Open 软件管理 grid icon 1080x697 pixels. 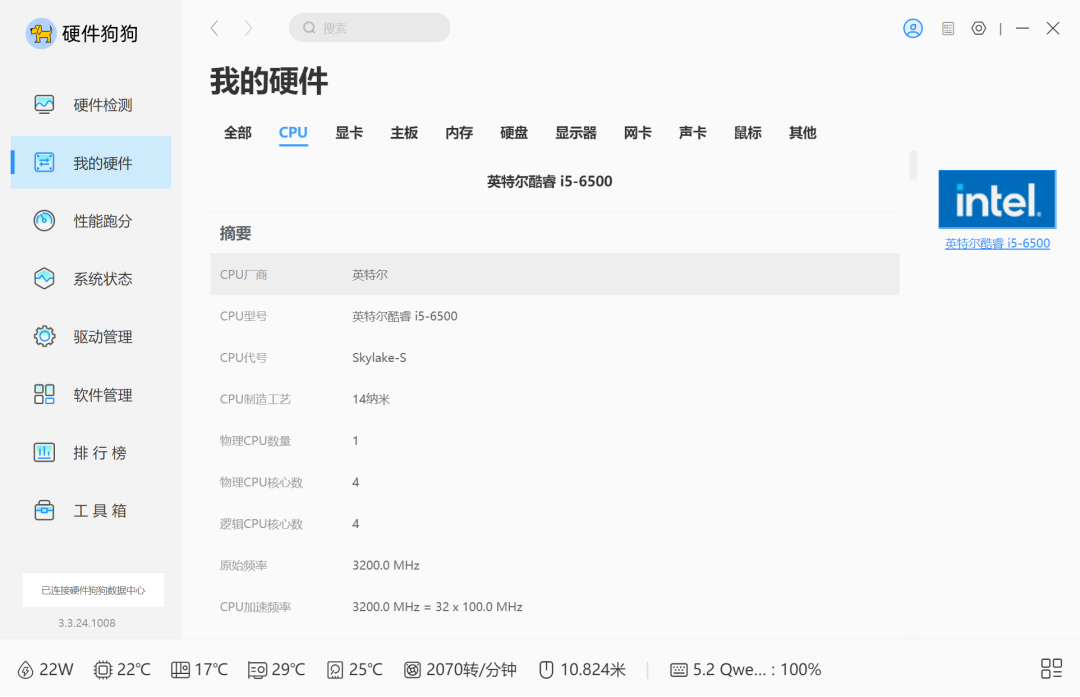[44, 394]
